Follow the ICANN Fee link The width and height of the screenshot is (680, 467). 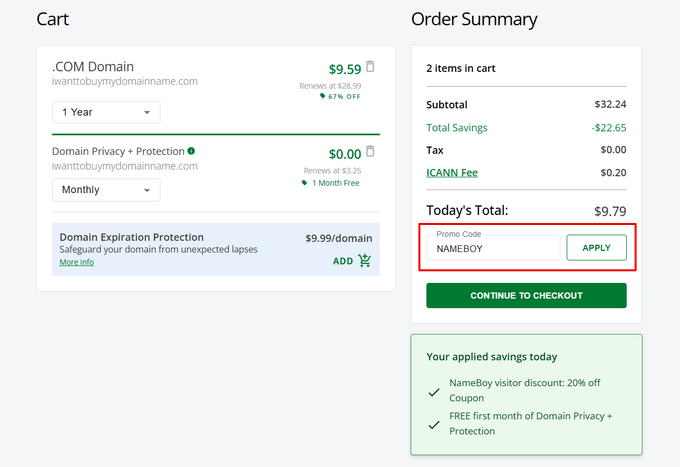[x=452, y=173]
